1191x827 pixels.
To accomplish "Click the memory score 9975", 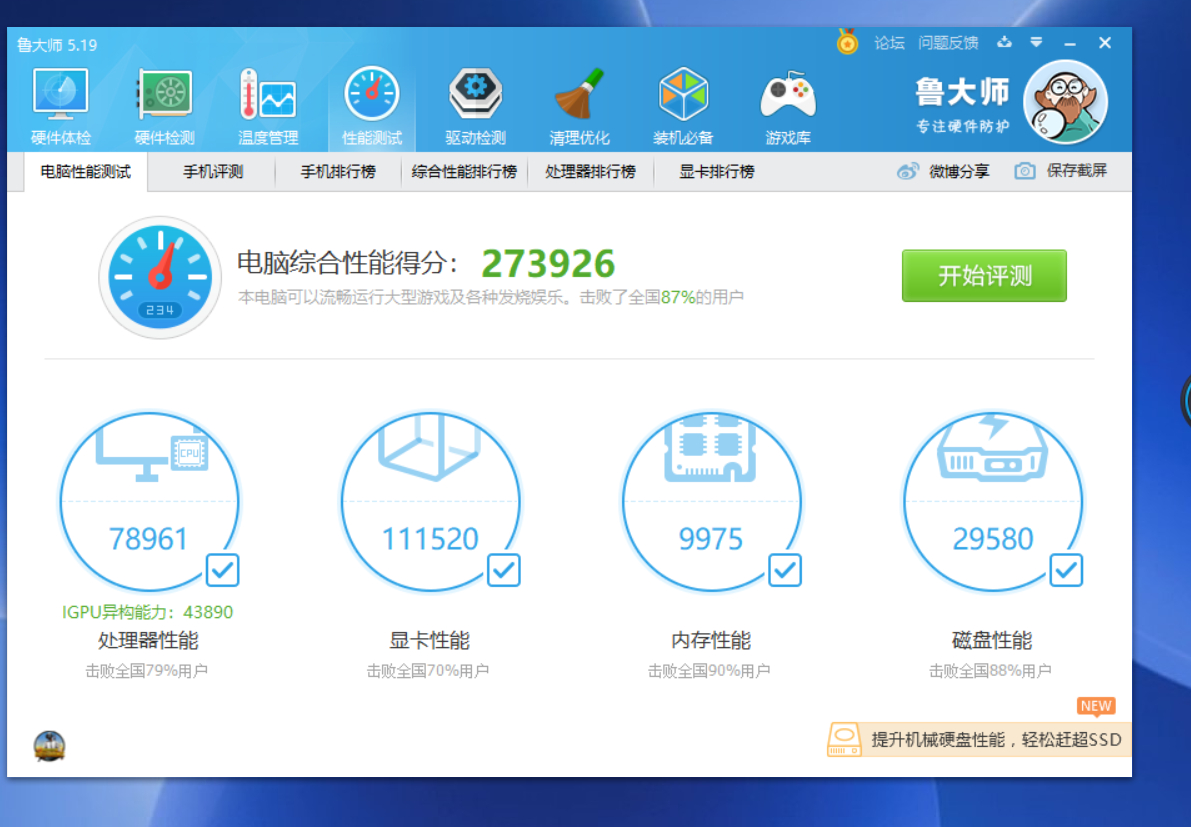I will tap(710, 538).
